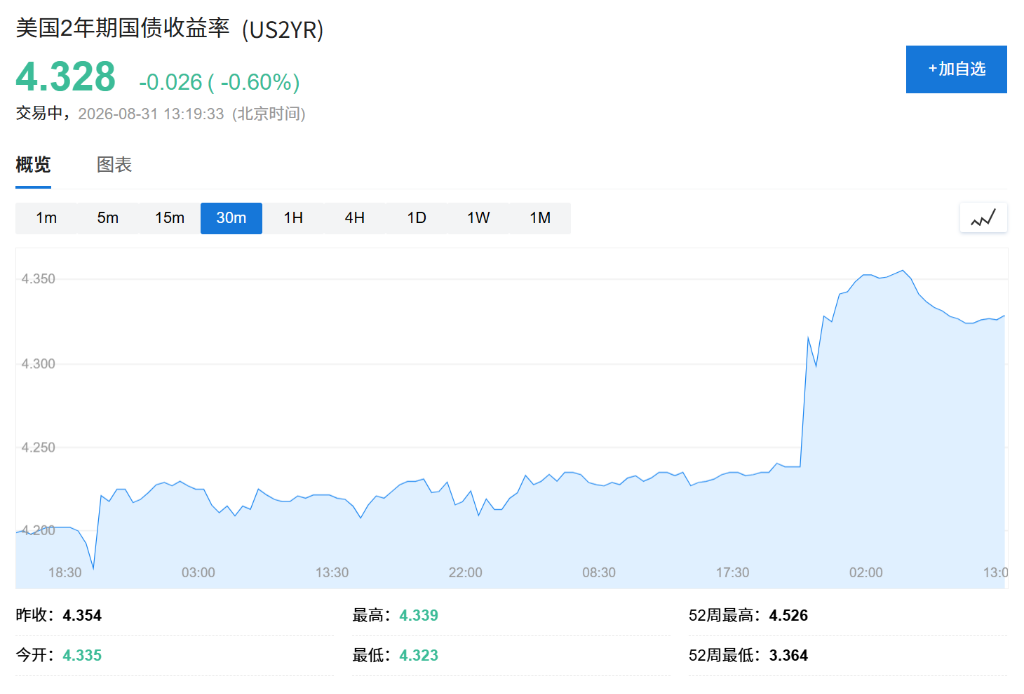Click the chart's lowest dip point
Screen dimensions: 1024x694
(x=93, y=569)
